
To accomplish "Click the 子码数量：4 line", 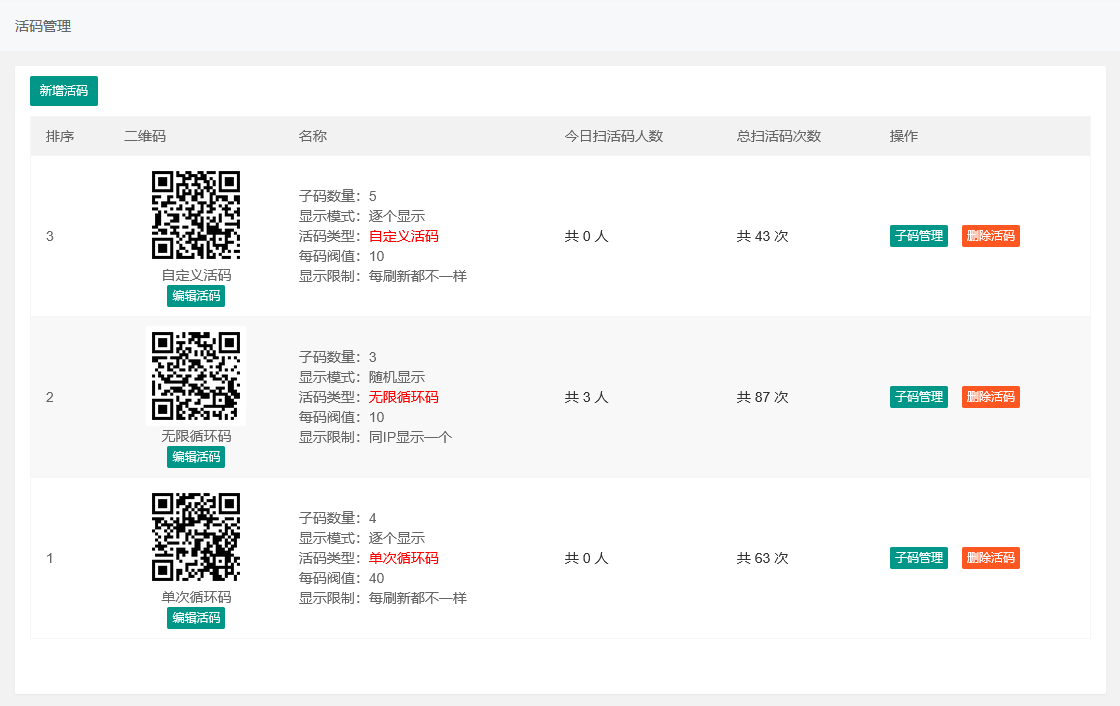I will (337, 518).
